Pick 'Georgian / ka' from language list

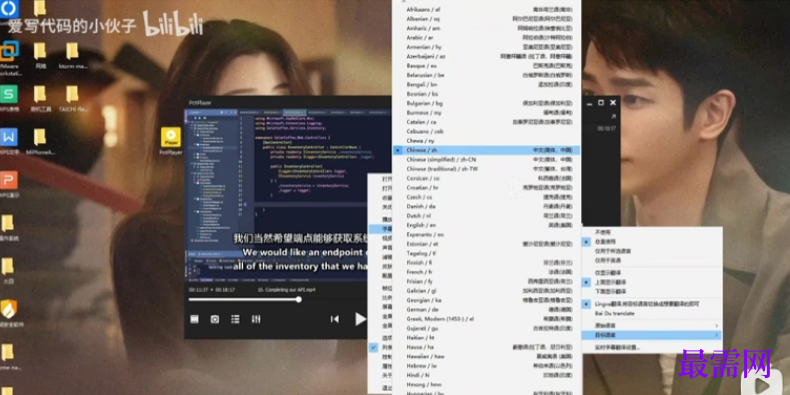tap(487, 300)
